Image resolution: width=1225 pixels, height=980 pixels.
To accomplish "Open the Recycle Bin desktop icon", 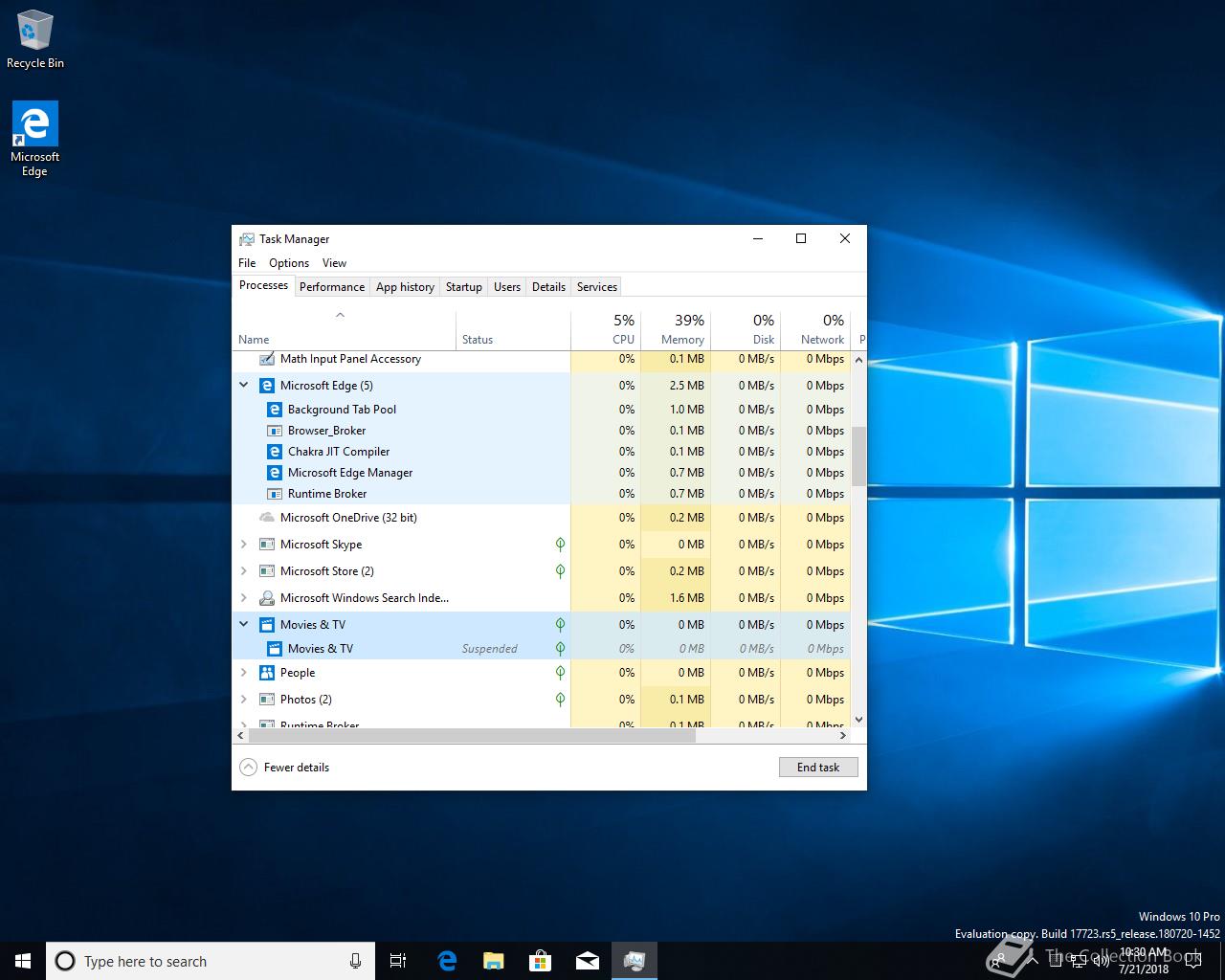I will [x=35, y=39].
